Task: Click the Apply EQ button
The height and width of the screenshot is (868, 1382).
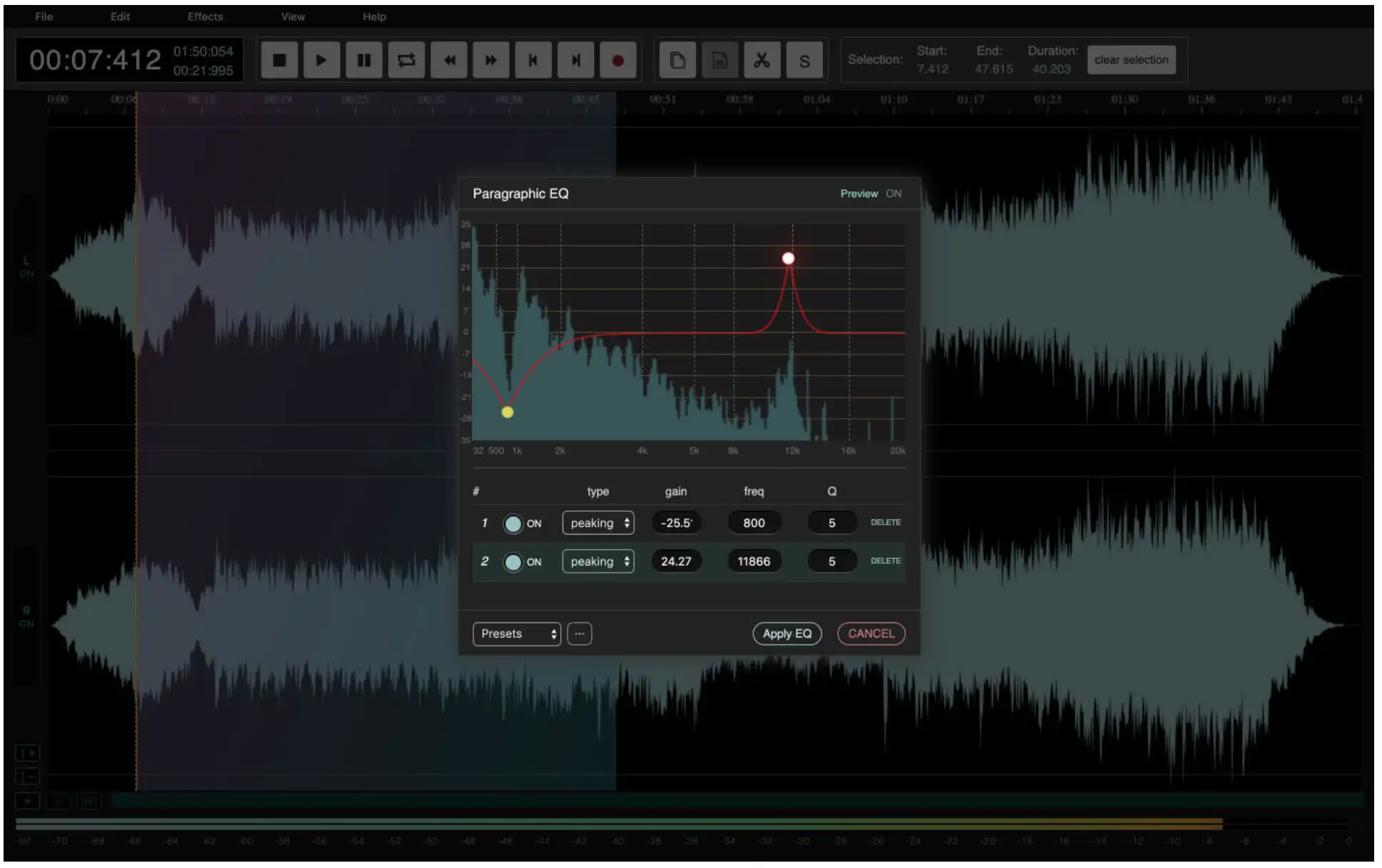Action: pos(787,634)
